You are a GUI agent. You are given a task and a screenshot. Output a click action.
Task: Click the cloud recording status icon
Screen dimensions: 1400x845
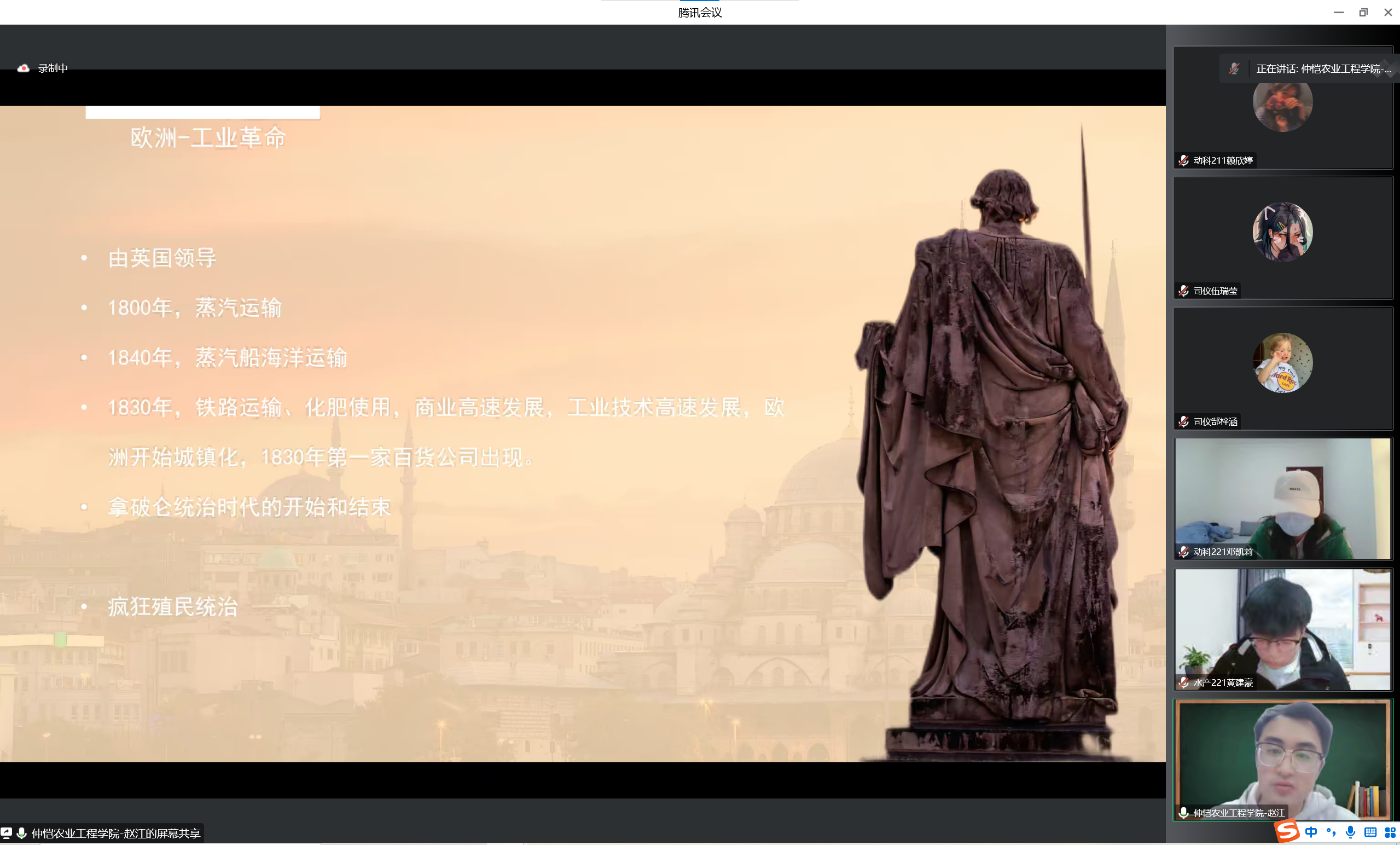tap(24, 68)
